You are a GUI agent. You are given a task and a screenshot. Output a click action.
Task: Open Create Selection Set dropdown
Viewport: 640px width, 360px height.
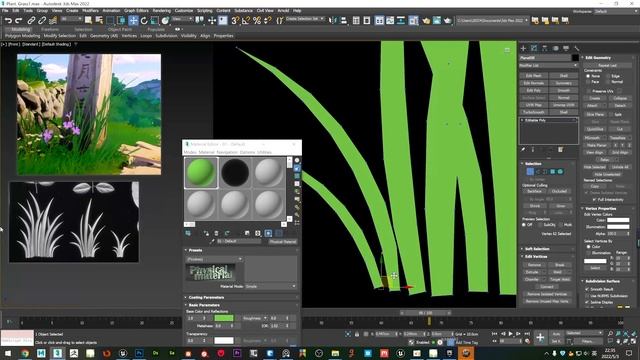[x=305, y=19]
